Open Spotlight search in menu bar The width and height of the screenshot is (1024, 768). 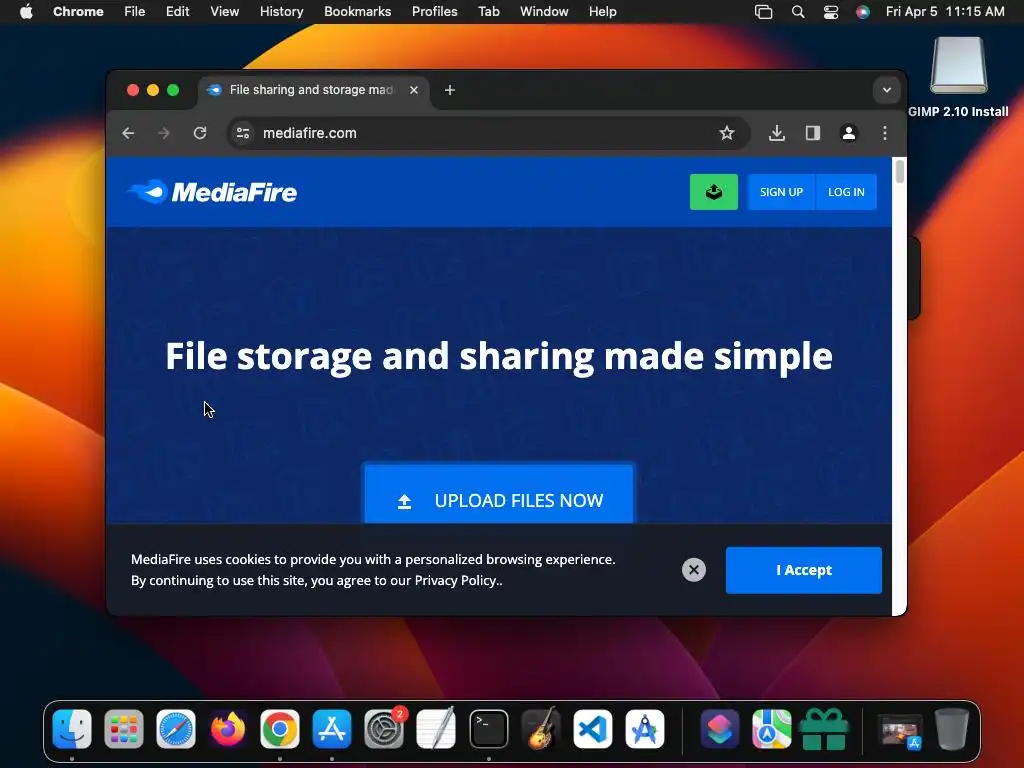click(x=797, y=12)
